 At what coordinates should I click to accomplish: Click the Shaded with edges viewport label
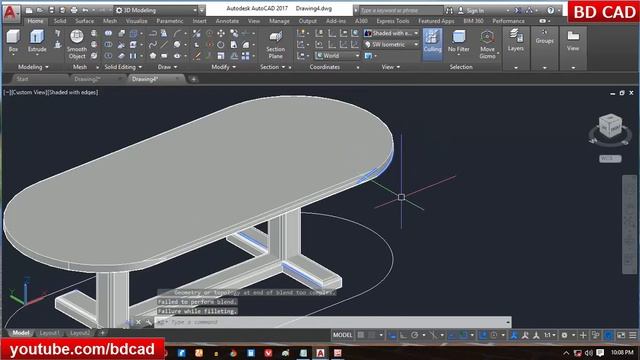[x=73, y=93]
